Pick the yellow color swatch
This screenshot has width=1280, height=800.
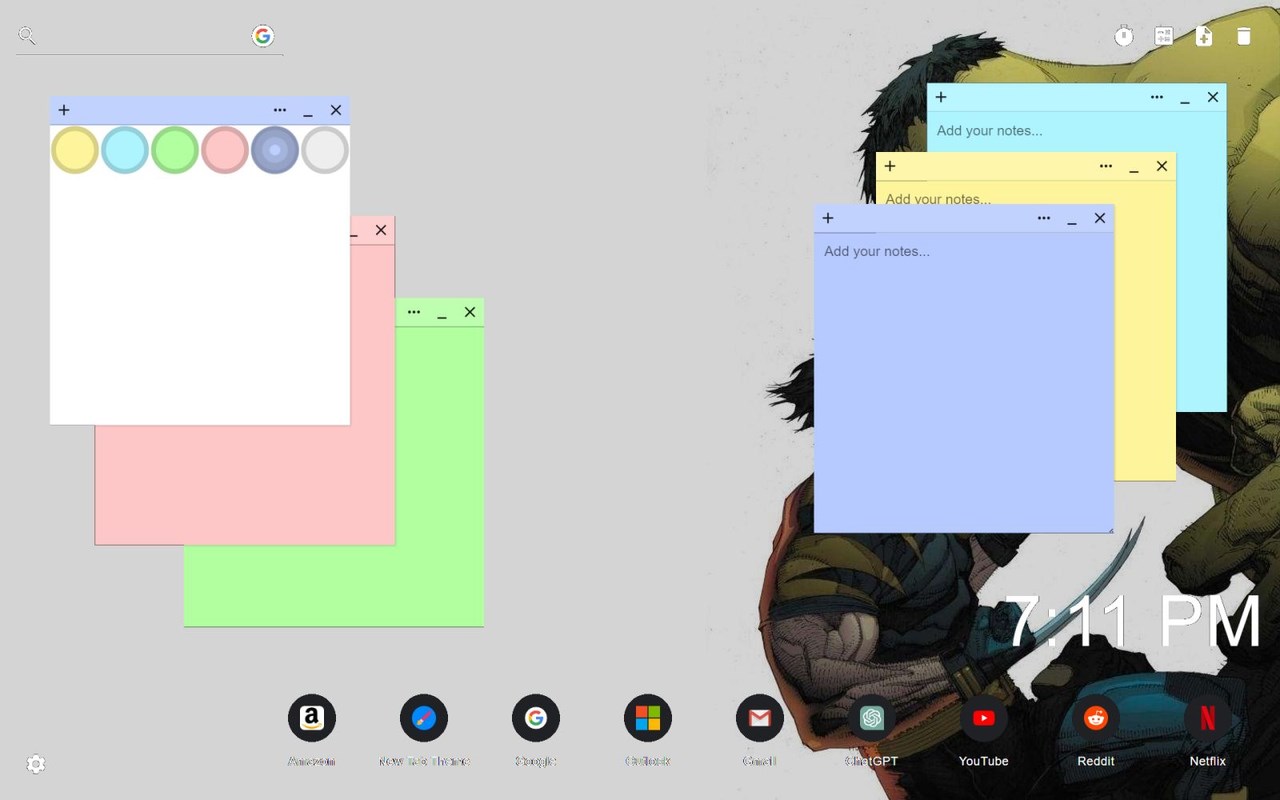(75, 150)
